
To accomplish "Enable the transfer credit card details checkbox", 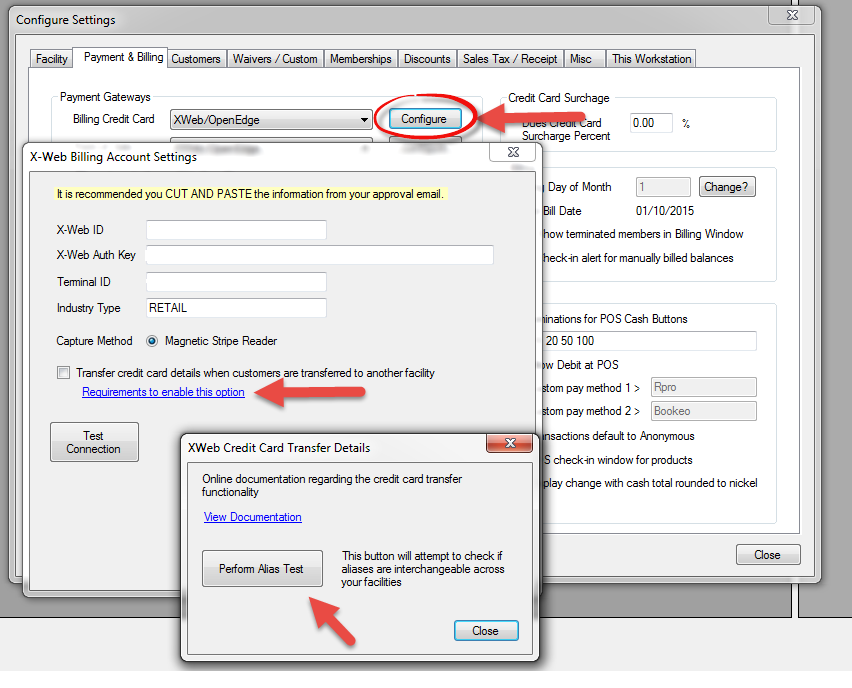I will [64, 373].
